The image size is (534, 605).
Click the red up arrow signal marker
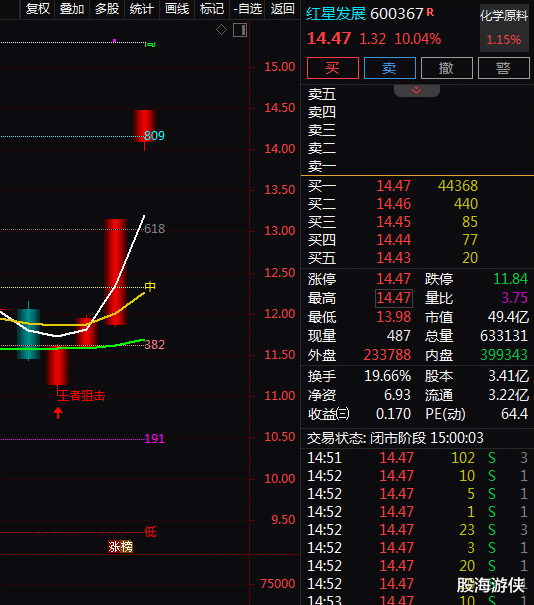click(58, 413)
